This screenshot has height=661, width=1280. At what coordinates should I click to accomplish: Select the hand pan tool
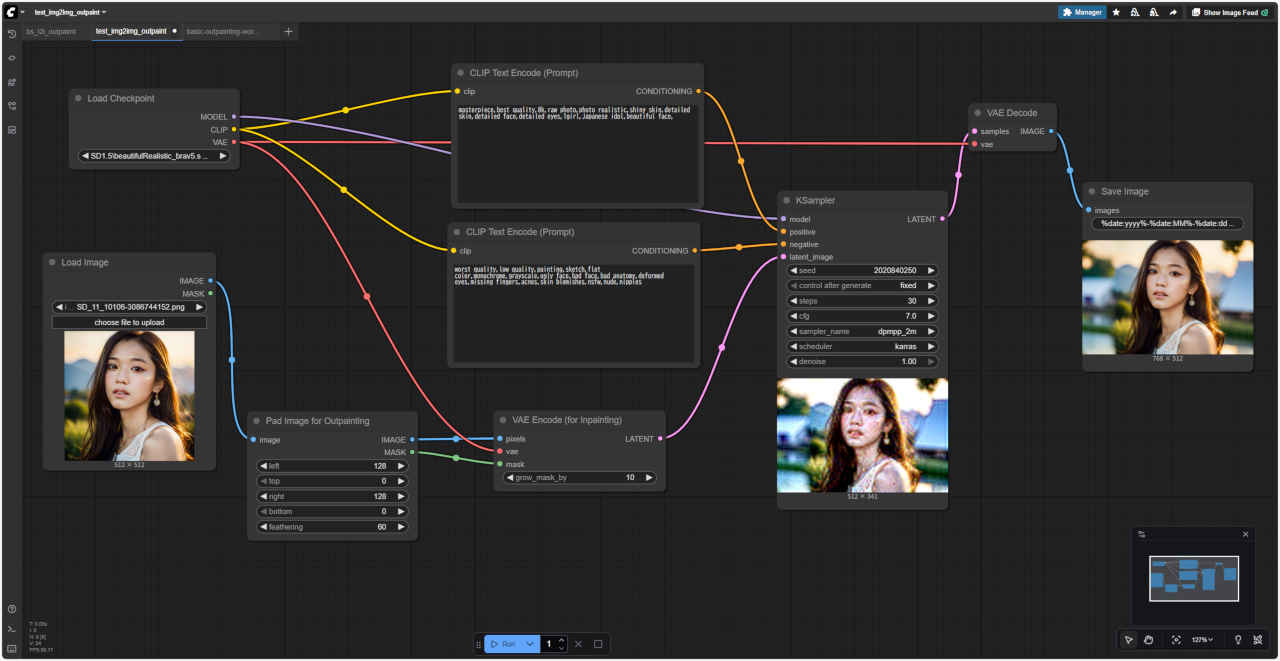(x=1149, y=640)
